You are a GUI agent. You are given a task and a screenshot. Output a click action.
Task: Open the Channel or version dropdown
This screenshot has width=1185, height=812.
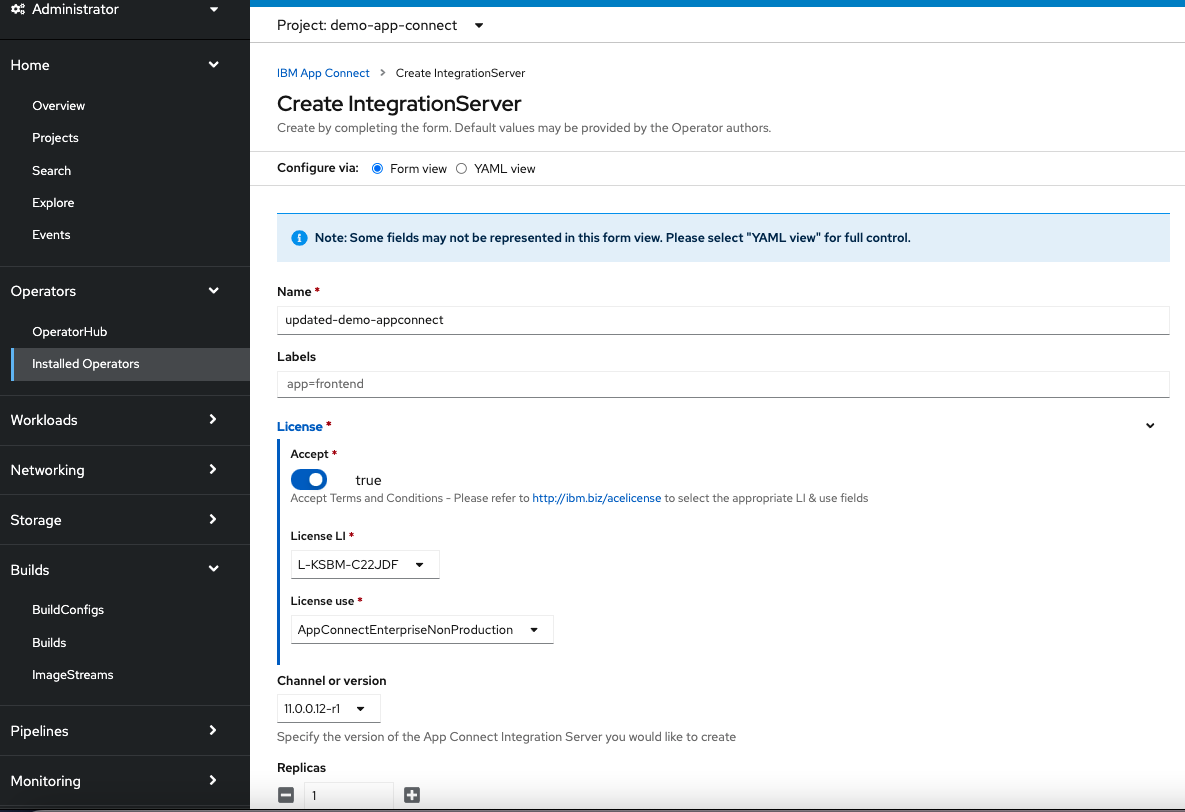coord(329,708)
